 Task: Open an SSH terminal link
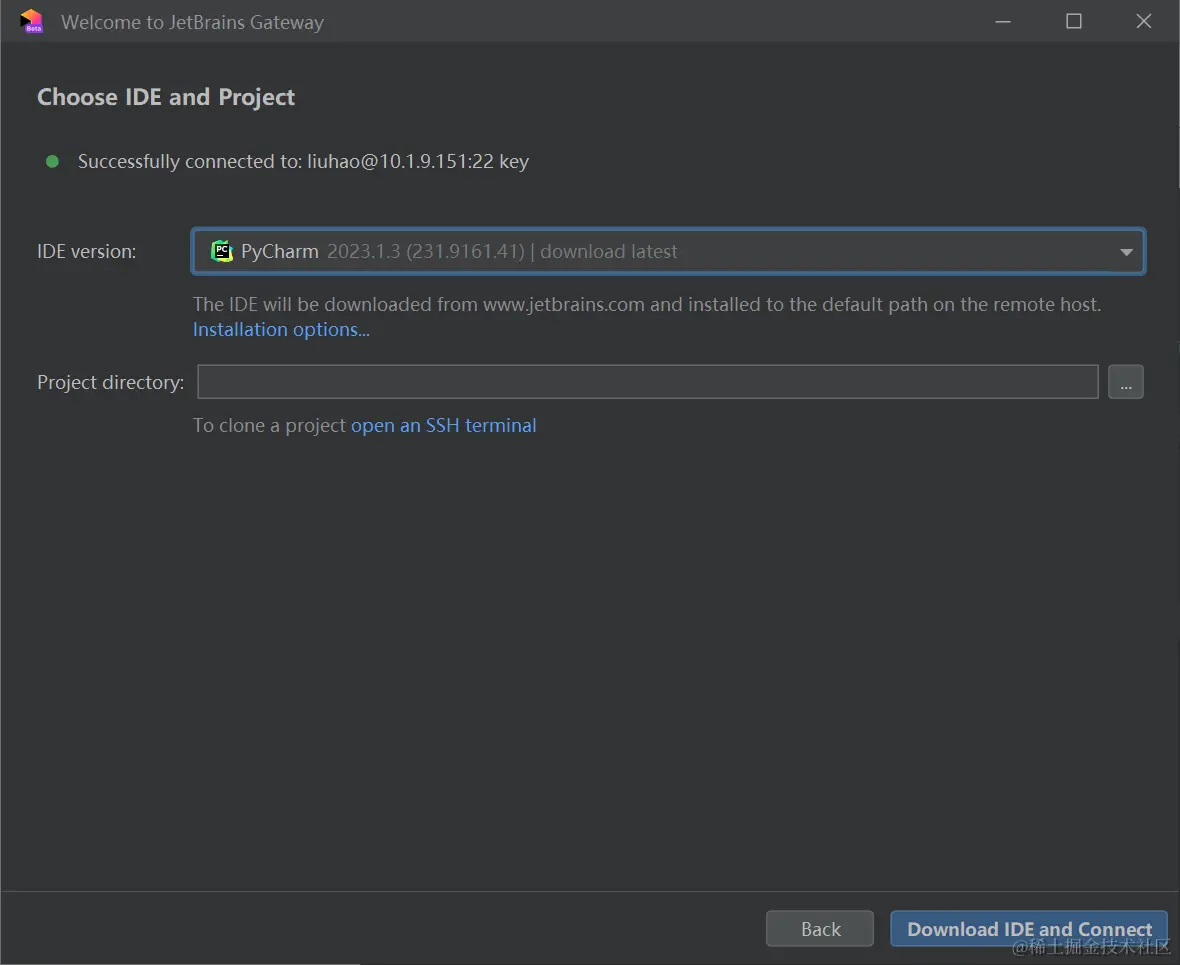pyautogui.click(x=443, y=426)
